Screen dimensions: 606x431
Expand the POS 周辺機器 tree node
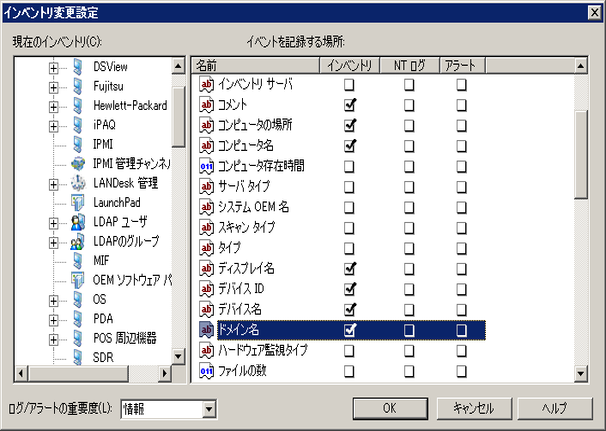[x=53, y=340]
